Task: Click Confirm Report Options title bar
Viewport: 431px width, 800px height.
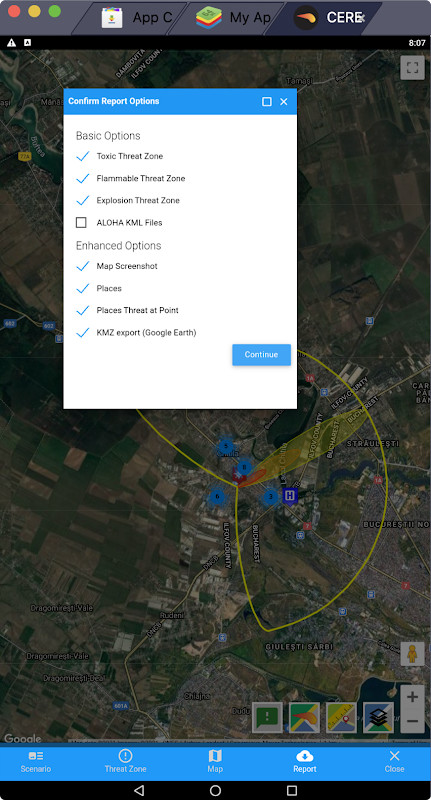Action: pyautogui.click(x=180, y=102)
